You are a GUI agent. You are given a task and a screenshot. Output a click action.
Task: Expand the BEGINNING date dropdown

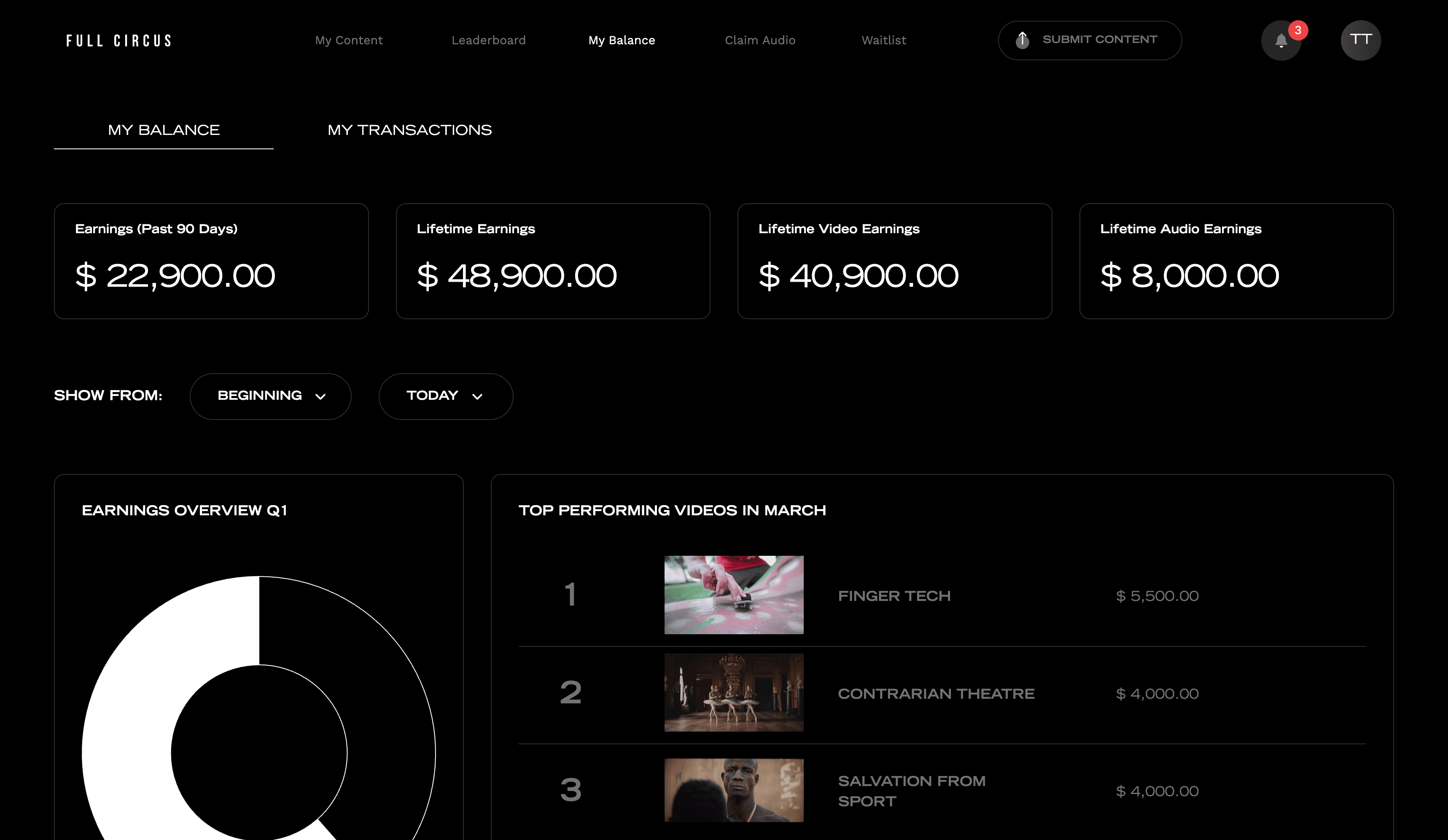(270, 396)
